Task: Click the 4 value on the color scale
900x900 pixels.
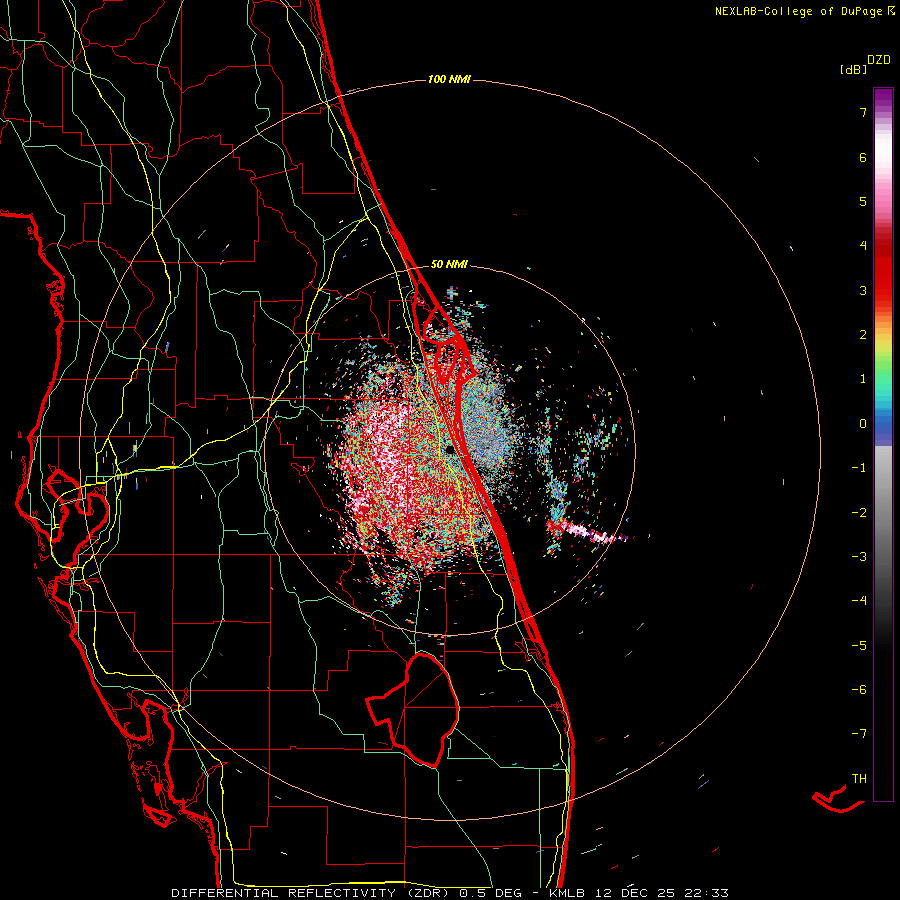Action: coord(863,246)
